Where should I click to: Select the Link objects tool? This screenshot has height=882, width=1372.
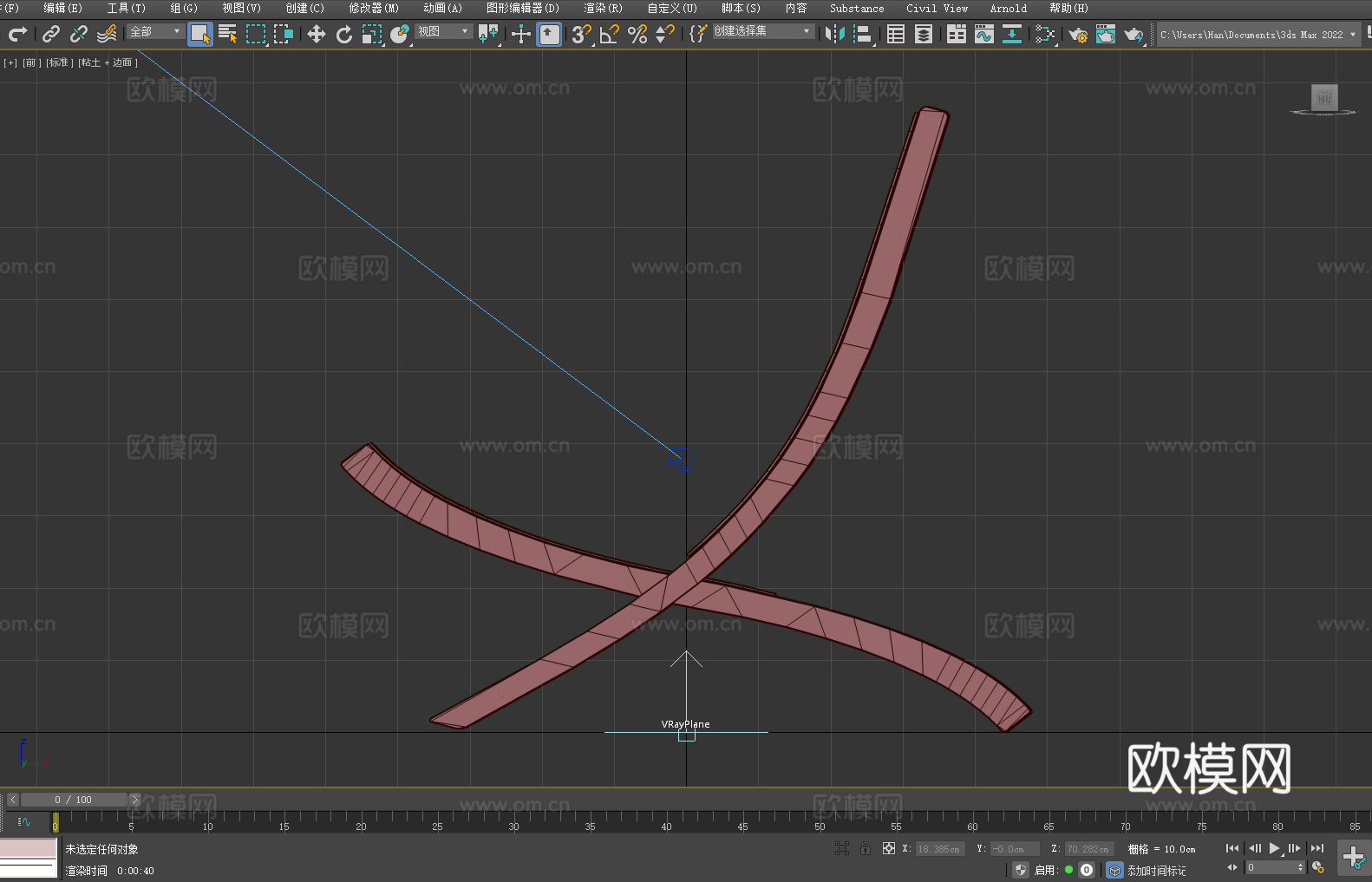[x=51, y=34]
